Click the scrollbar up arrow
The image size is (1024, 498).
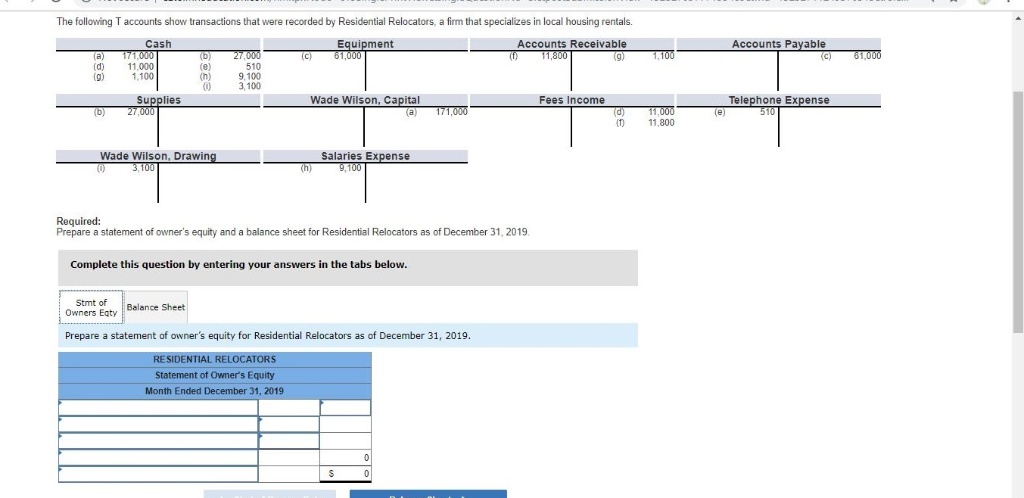(x=1018, y=16)
